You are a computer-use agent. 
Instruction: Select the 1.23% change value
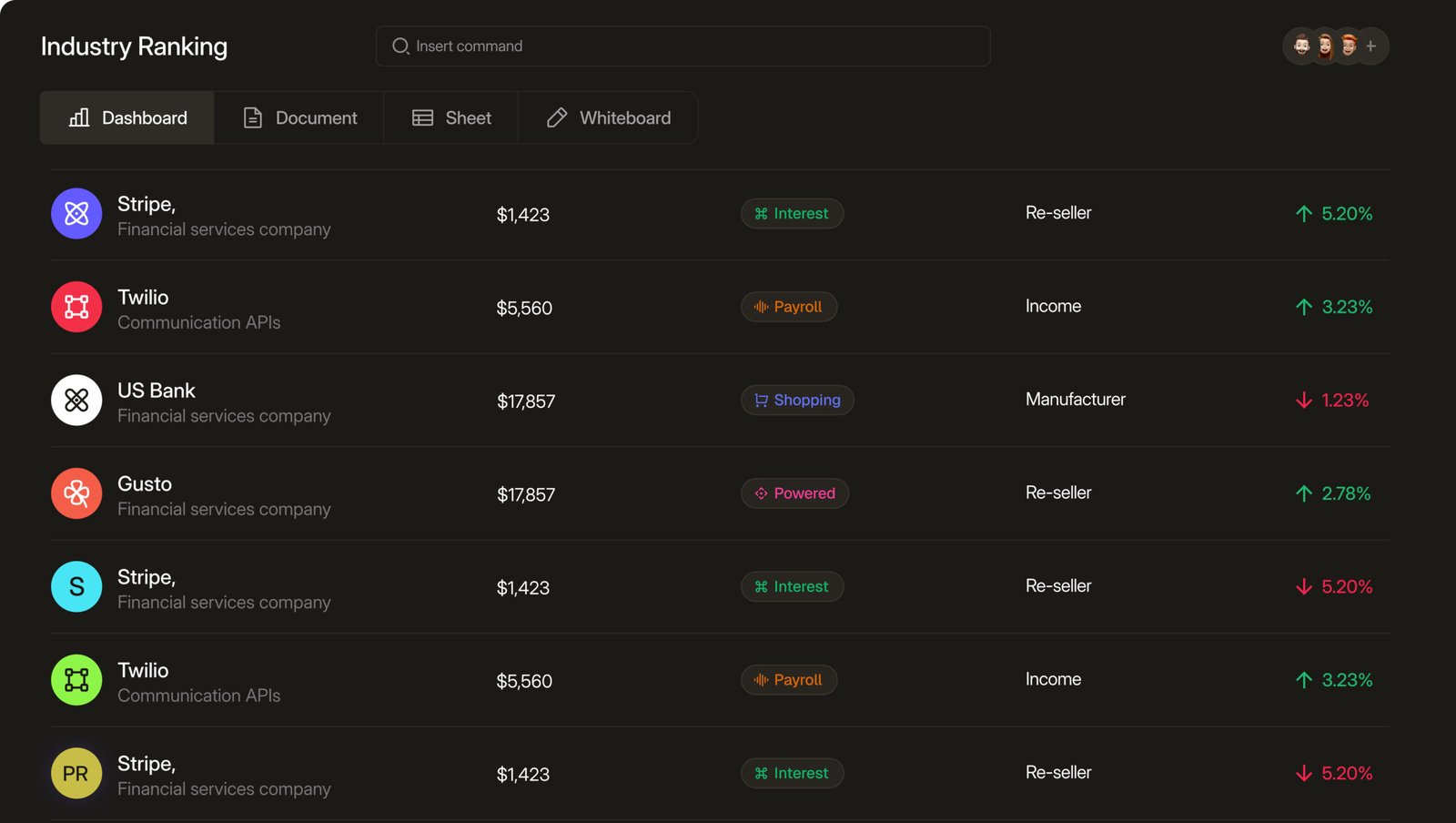click(1345, 401)
